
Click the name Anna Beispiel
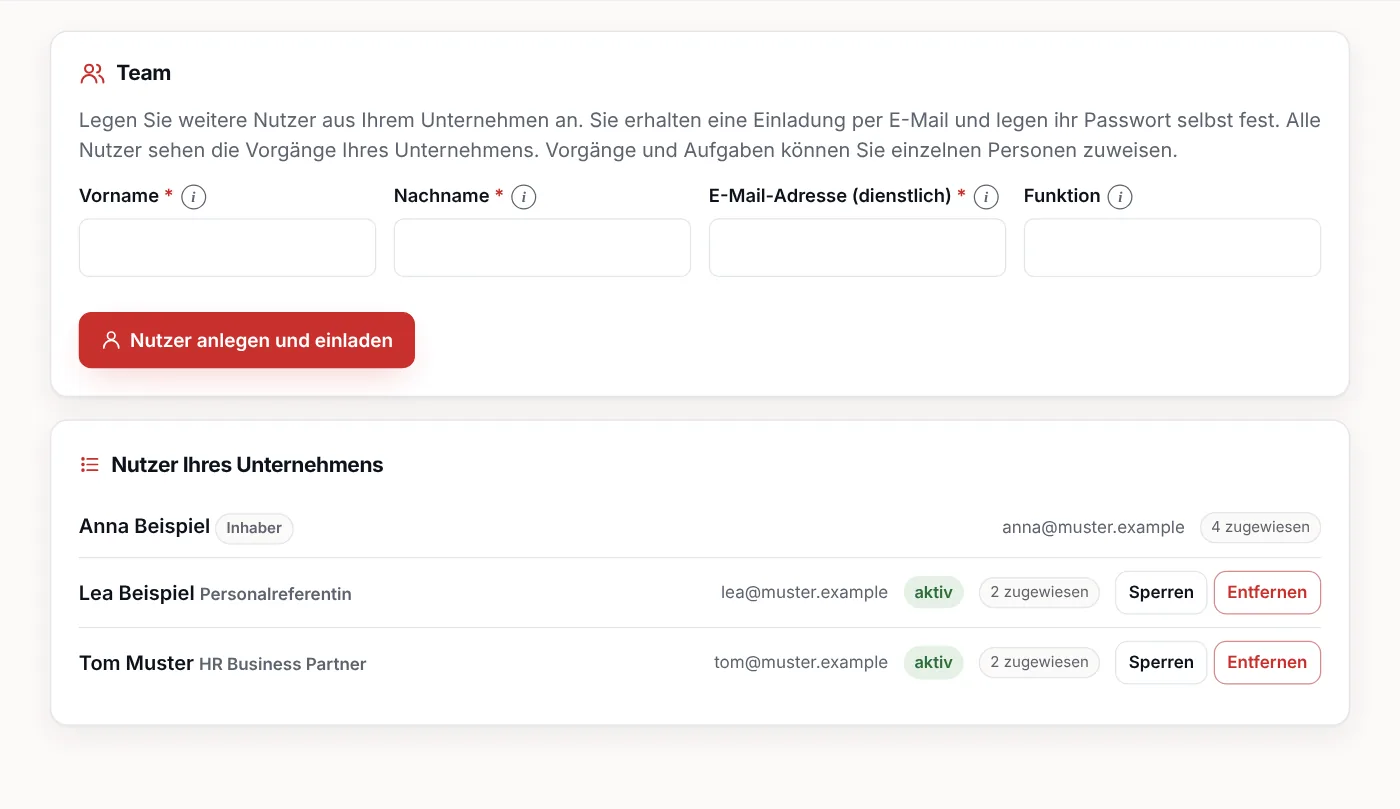tap(144, 526)
